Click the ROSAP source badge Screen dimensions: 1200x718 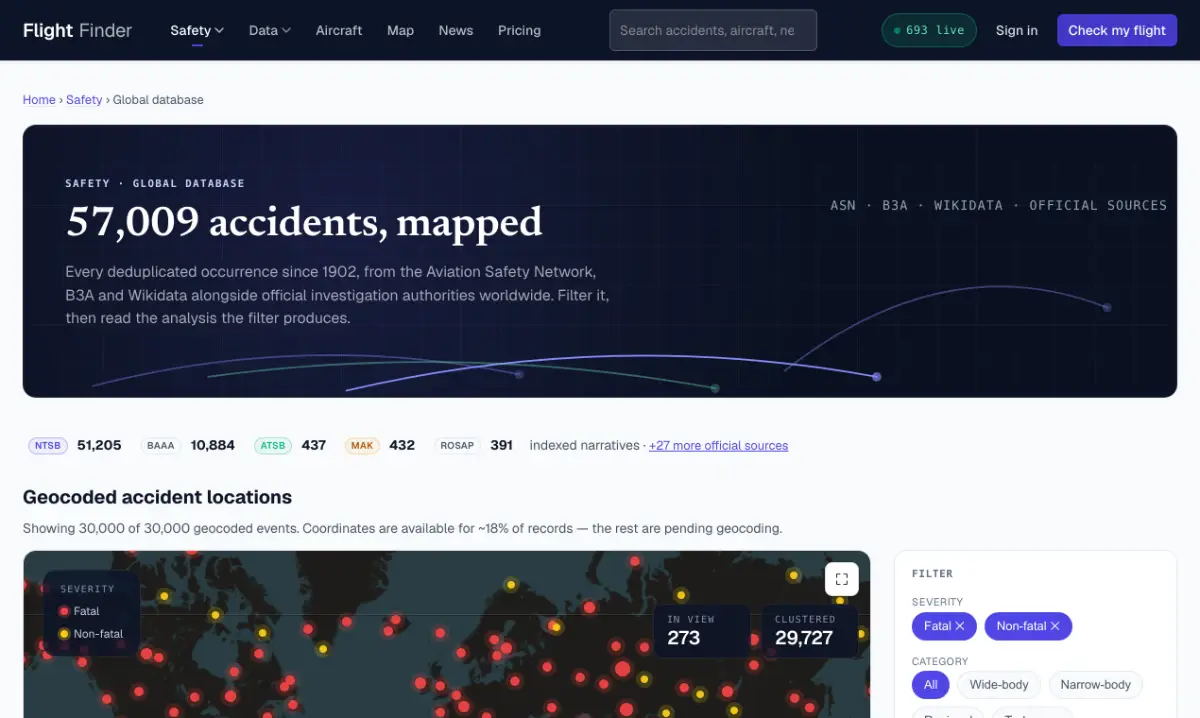click(x=457, y=446)
